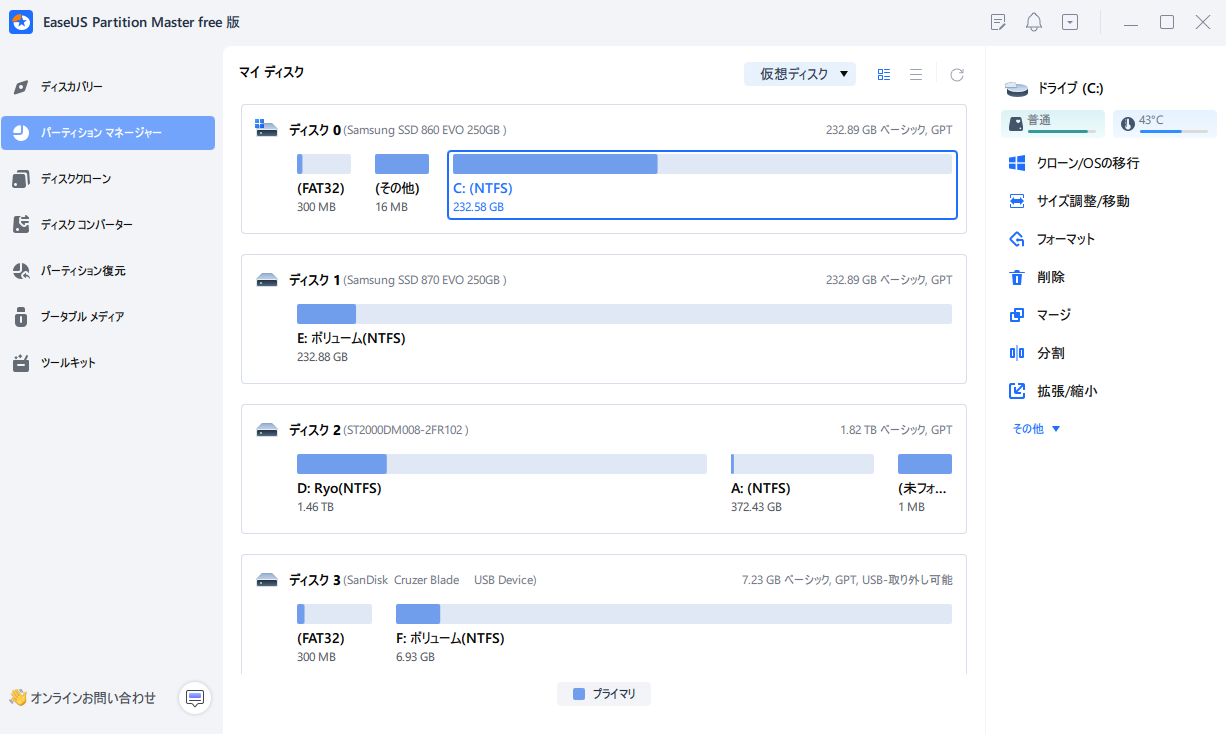1226x734 pixels.
Task: Open パーティション復元 page
Action: 82,271
